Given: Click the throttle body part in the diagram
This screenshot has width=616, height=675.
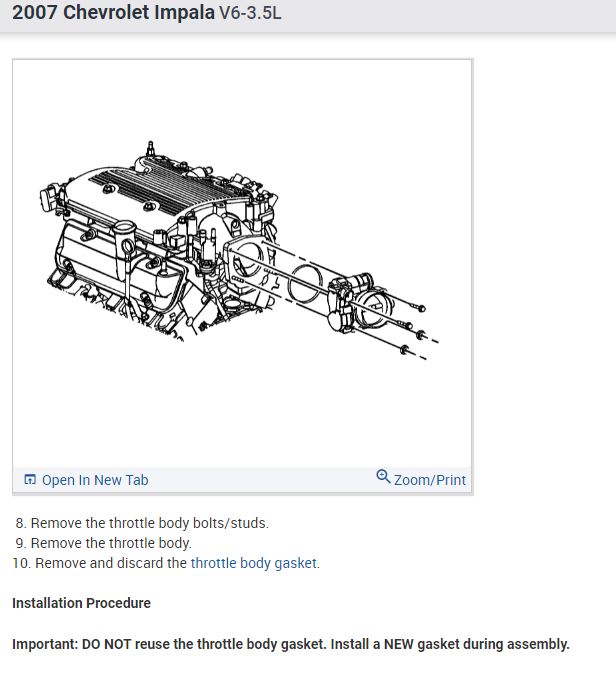Looking at the screenshot, I should [359, 303].
